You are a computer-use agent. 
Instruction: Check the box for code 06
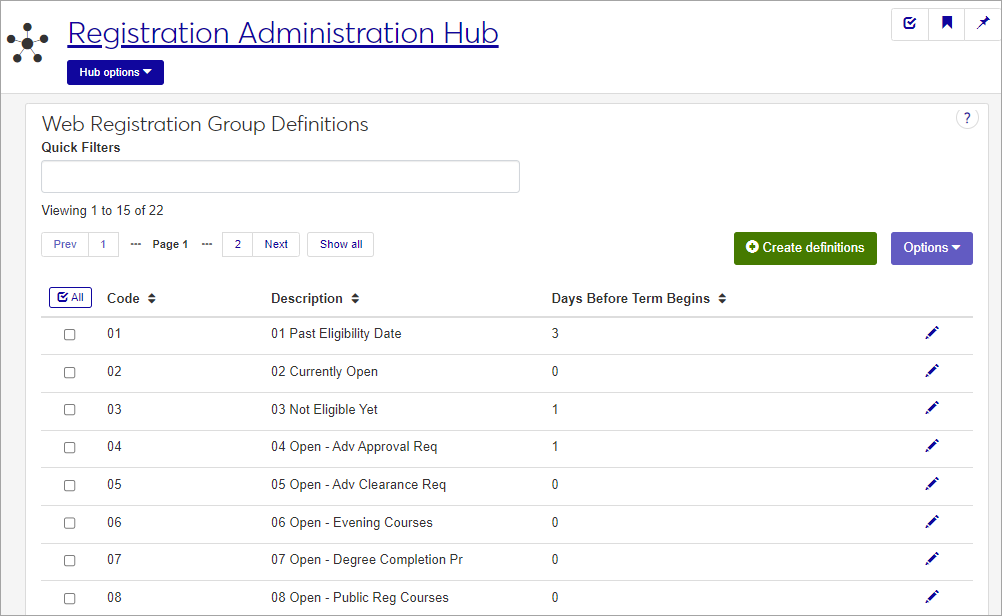tap(70, 523)
